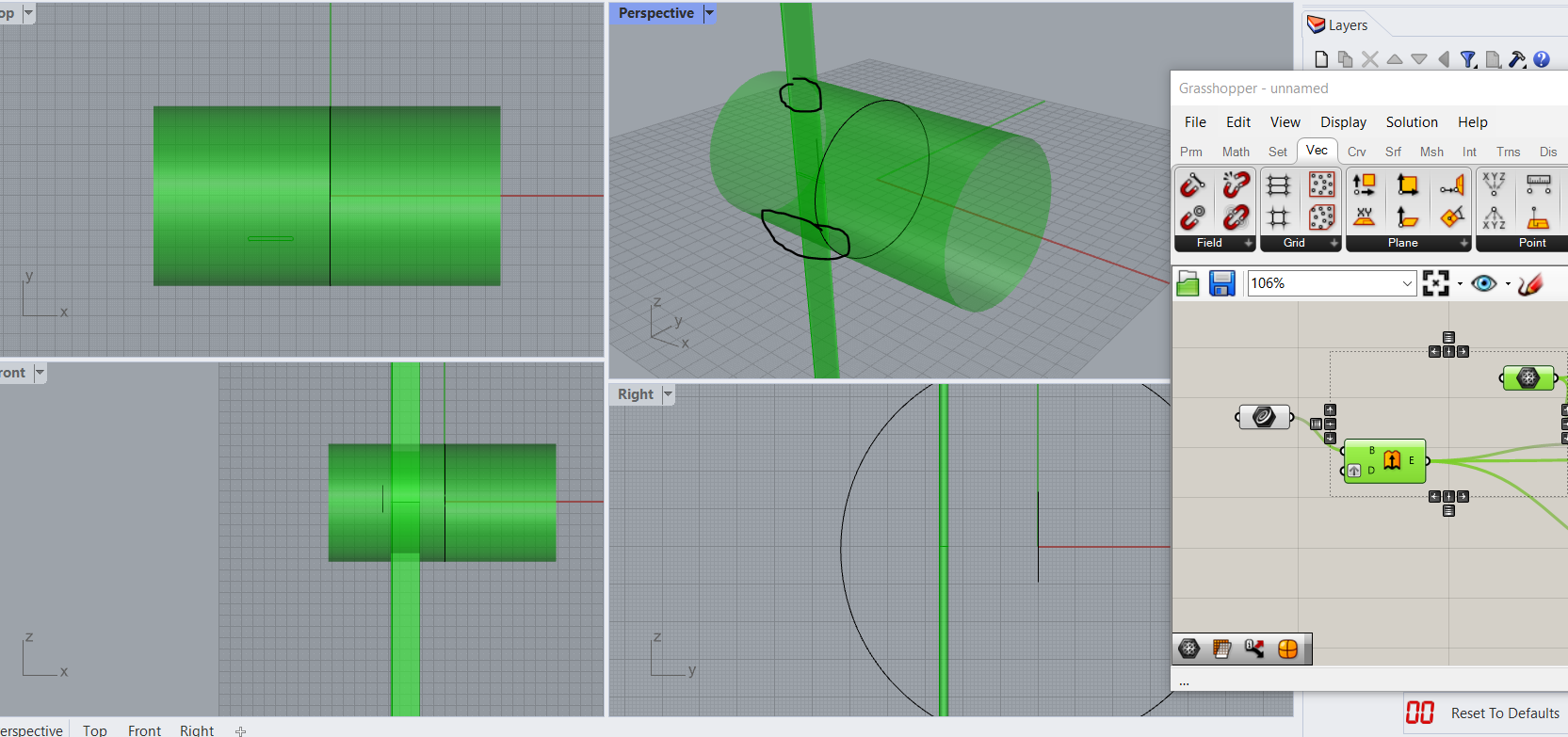Delete layer using the X icon
Viewport: 1568px width, 737px height.
(1370, 59)
